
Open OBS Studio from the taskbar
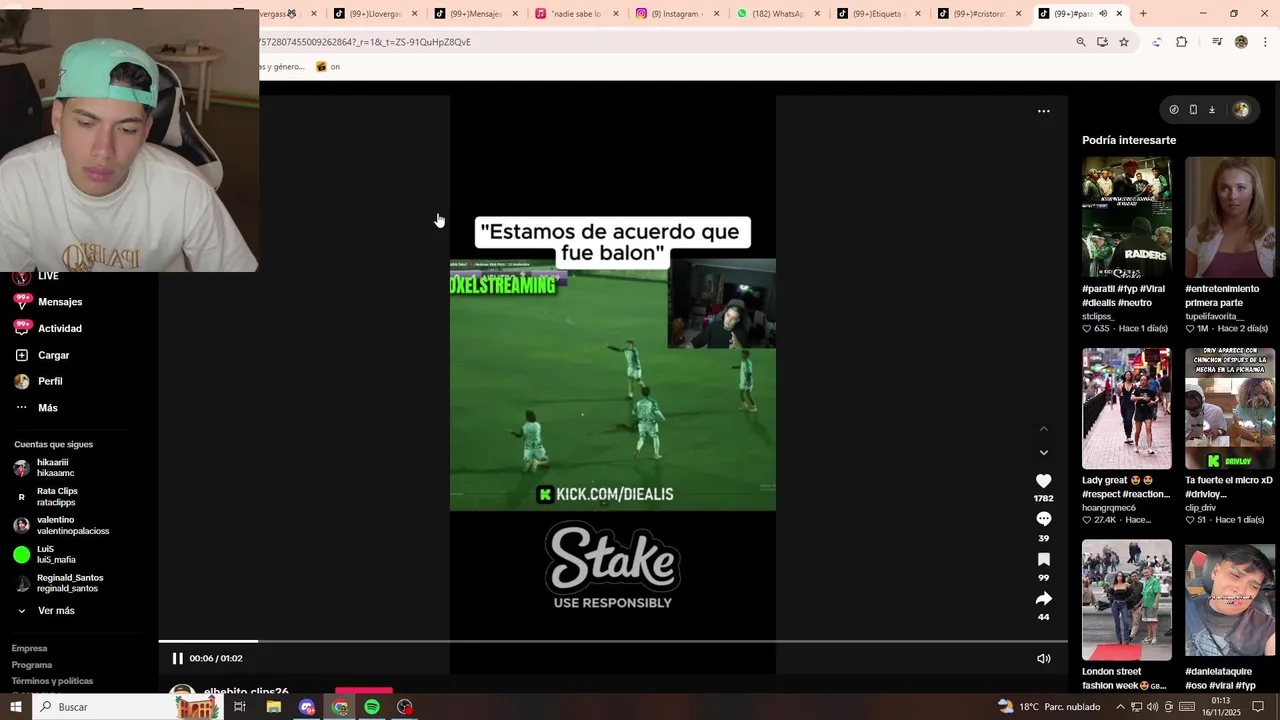tap(405, 707)
